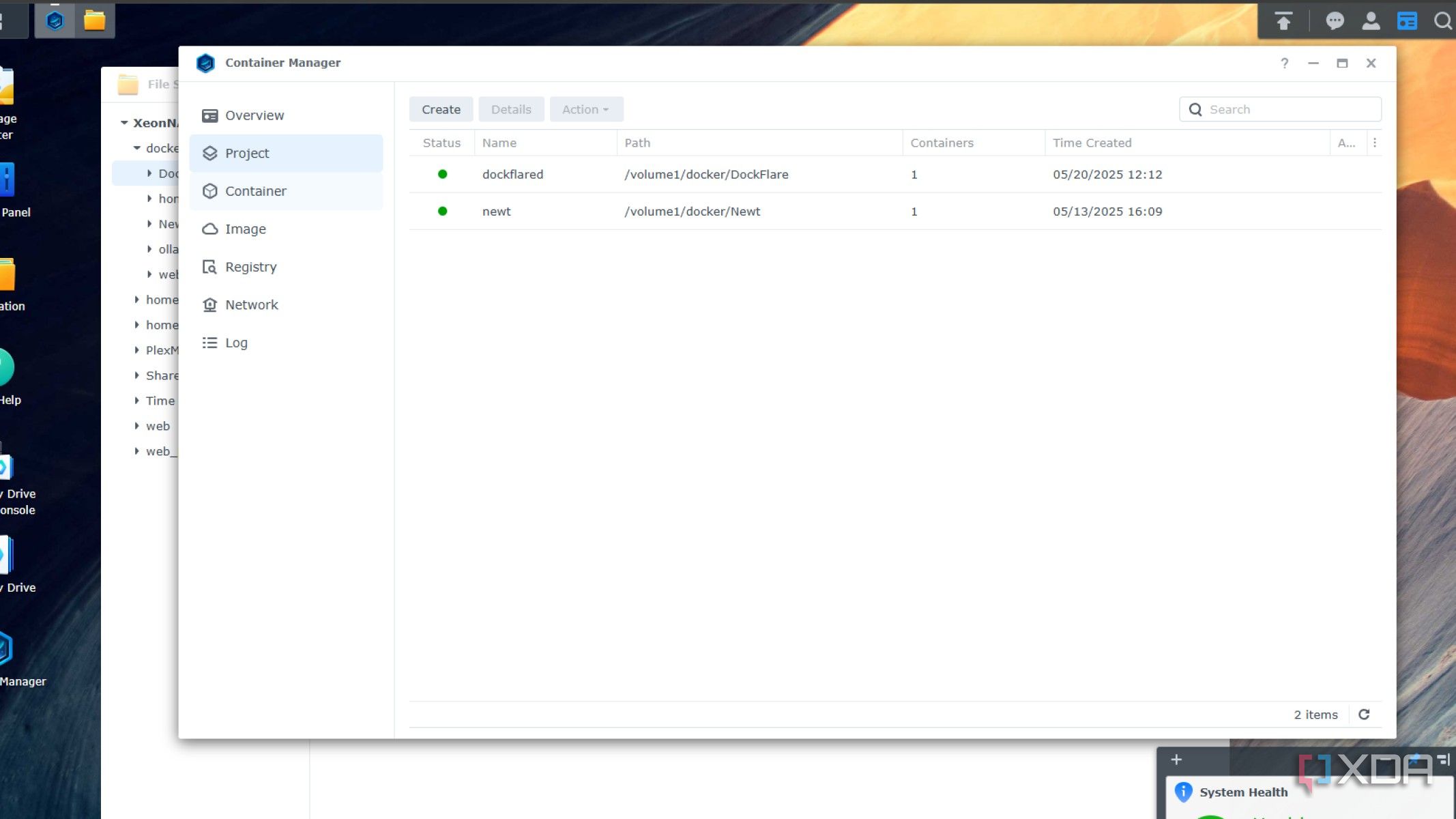Open the Container Manager help question mark
Viewport: 1456px width, 819px height.
pyautogui.click(x=1284, y=63)
